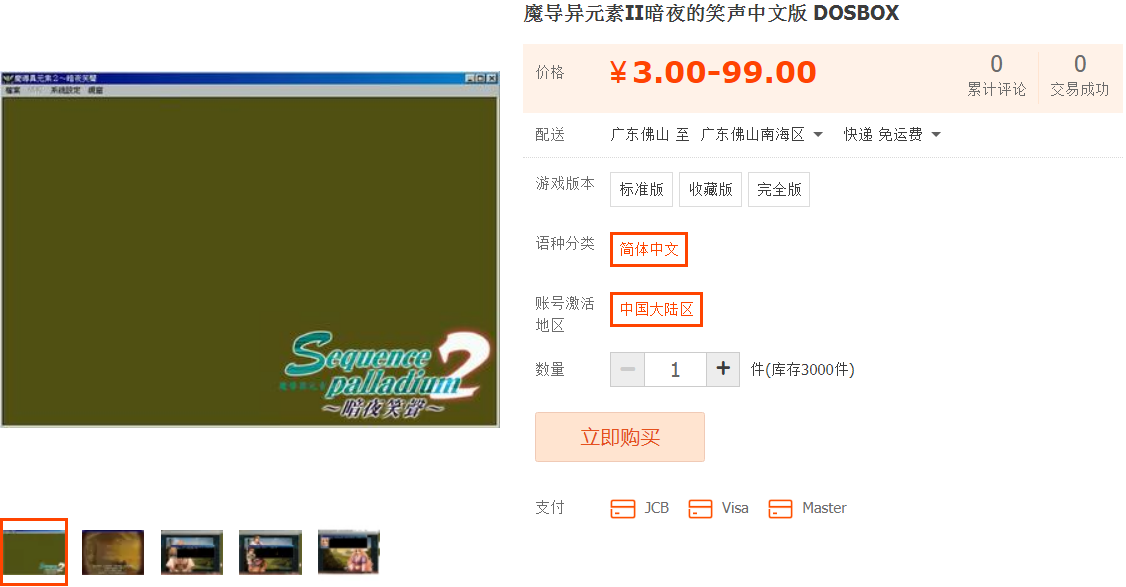Open the 快递 免运费 shipping dropdown
The width and height of the screenshot is (1126, 587).
tap(892, 134)
